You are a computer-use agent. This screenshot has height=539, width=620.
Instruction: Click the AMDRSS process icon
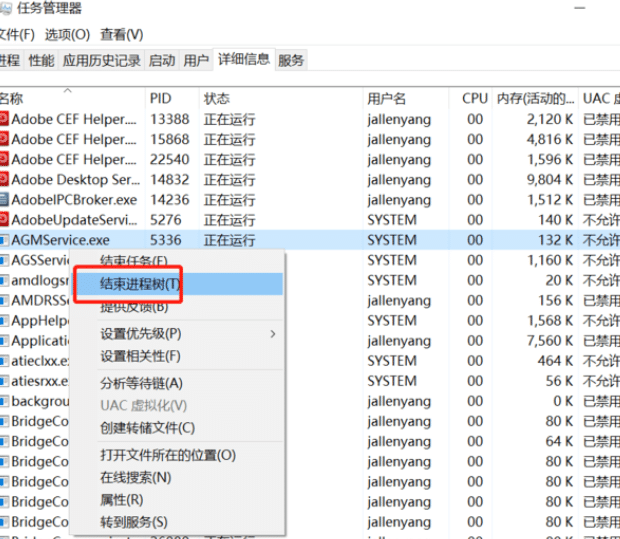[4, 301]
